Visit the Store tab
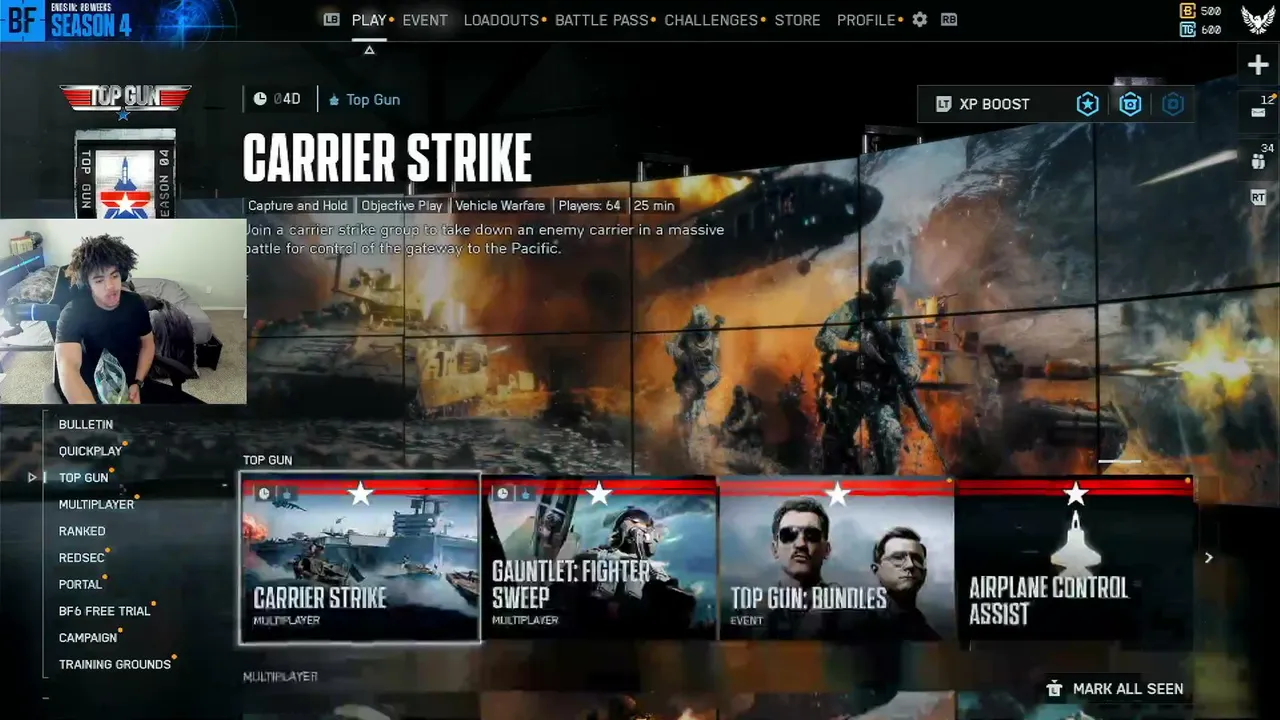 tap(797, 20)
